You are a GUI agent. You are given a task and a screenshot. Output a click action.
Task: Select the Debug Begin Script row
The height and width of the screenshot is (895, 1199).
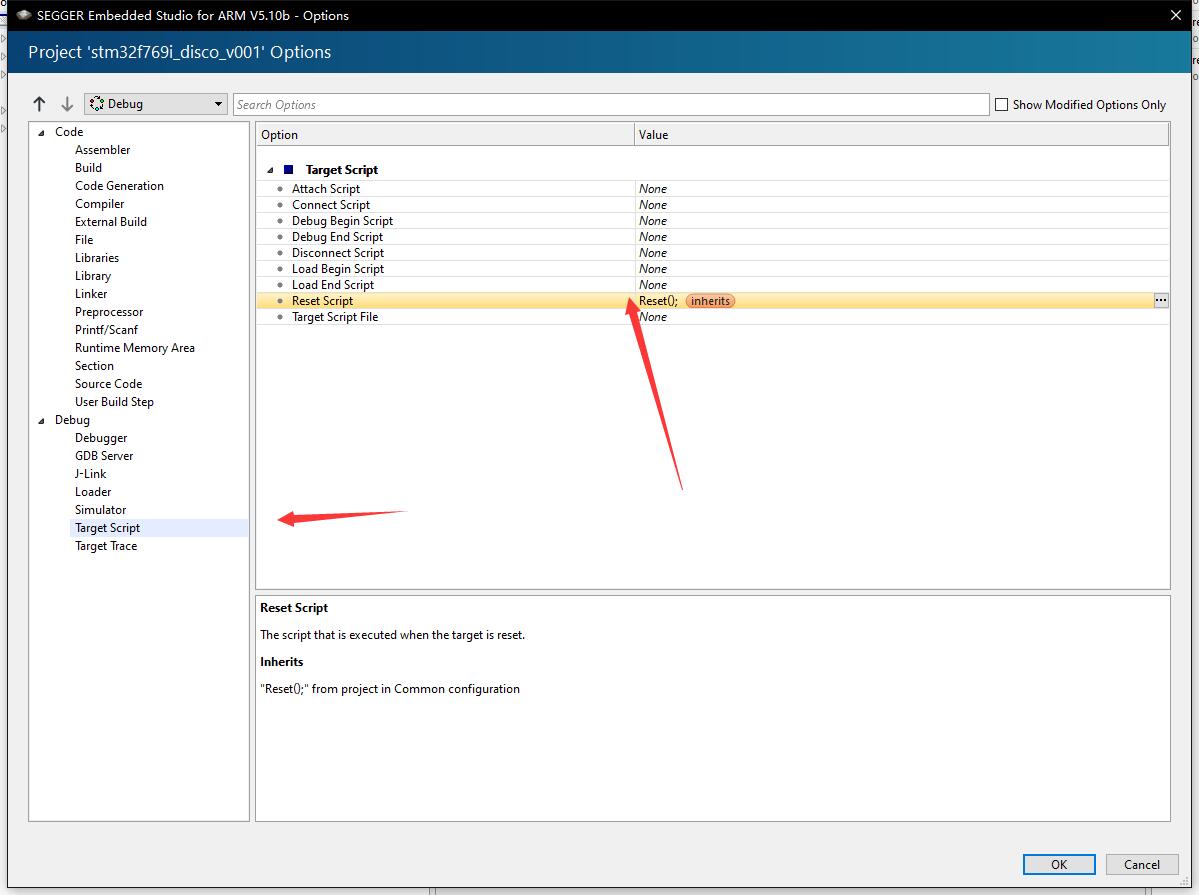click(712, 221)
